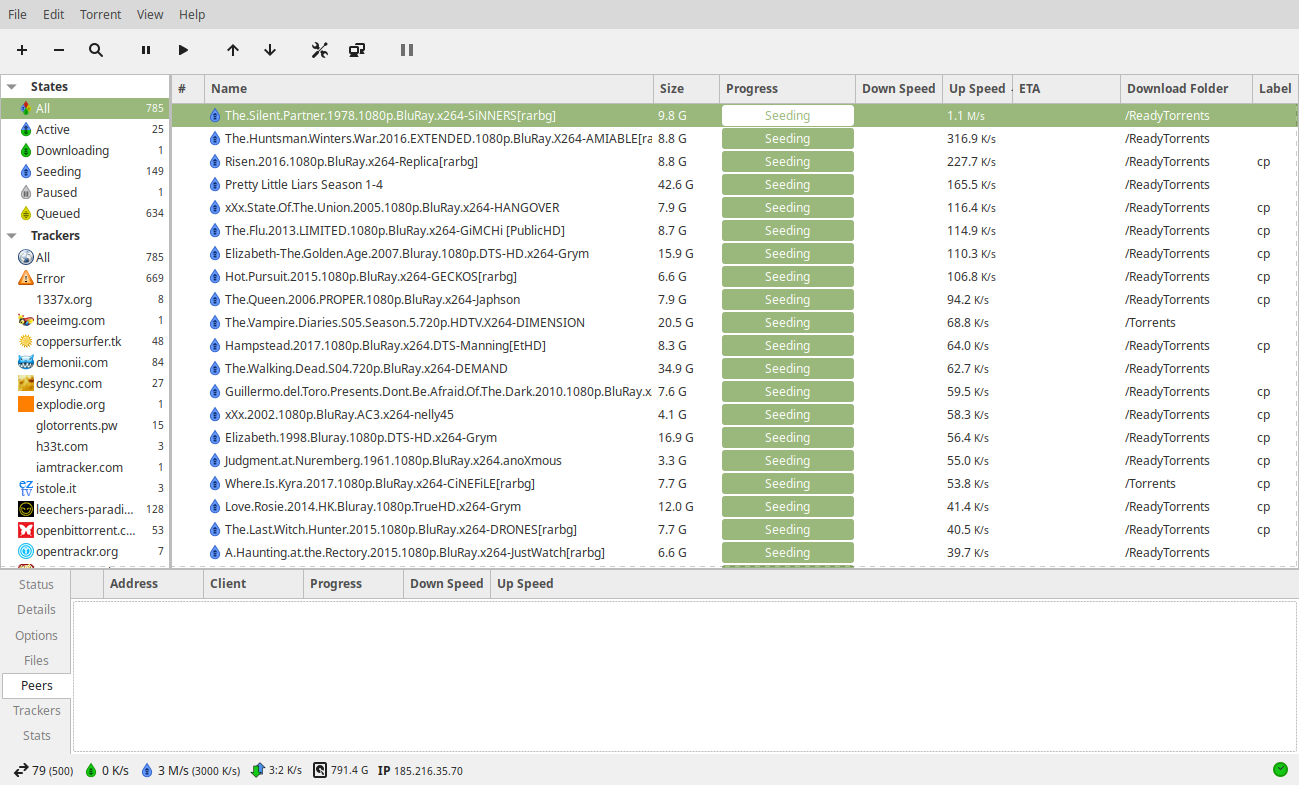Screen dimensions: 1299x785
Task: Select All under Trackers
Action: pyautogui.click(x=85, y=257)
